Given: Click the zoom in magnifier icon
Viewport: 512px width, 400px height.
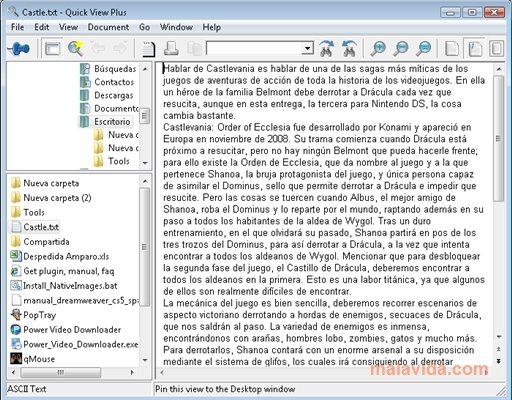Looking at the screenshot, I should coord(378,49).
